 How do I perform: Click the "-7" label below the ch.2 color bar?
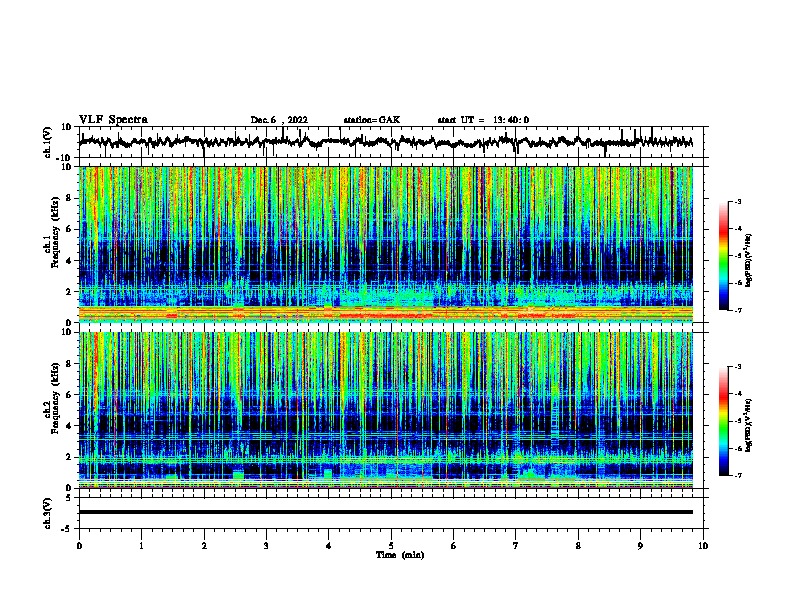[737, 475]
